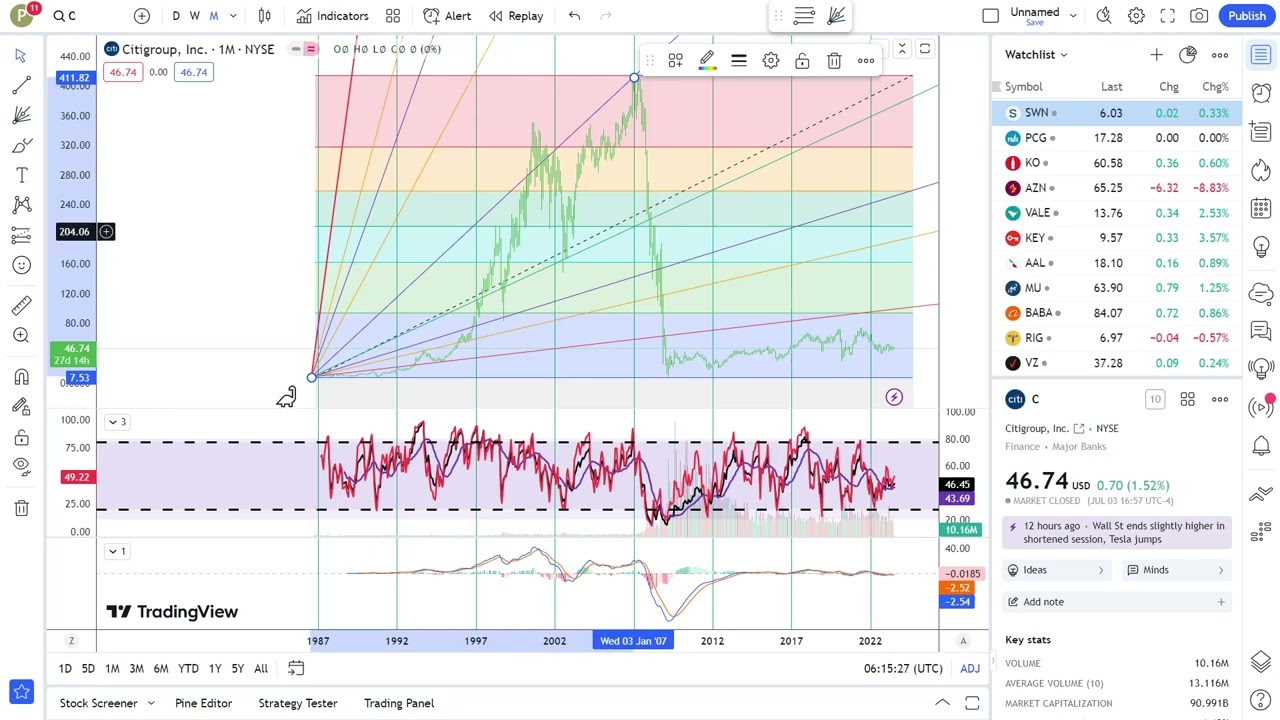Image resolution: width=1280 pixels, height=720 pixels.
Task: Click compare or add symbol plus icon
Action: point(142,16)
